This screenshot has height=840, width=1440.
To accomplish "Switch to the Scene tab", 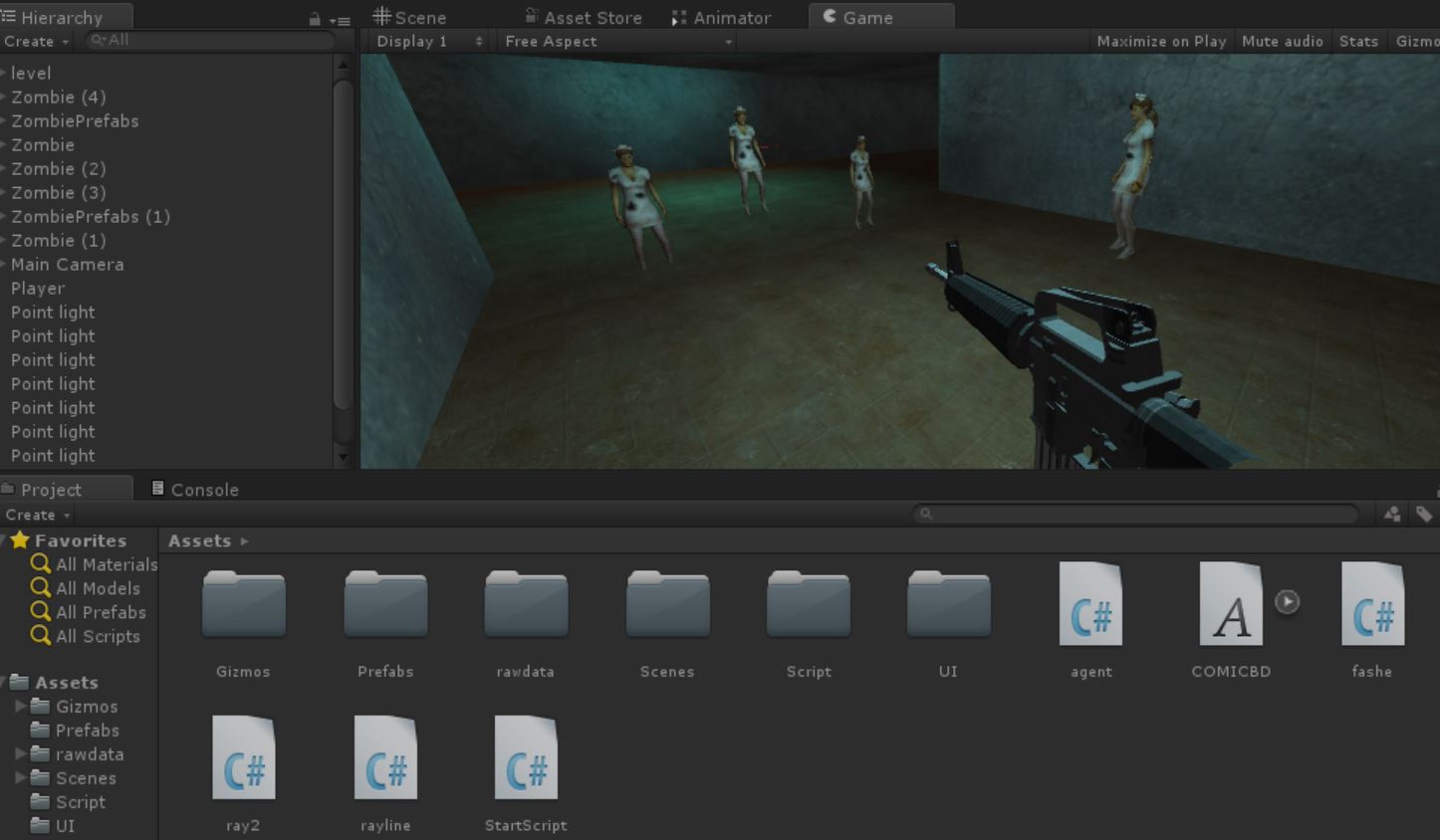I will pyautogui.click(x=409, y=17).
